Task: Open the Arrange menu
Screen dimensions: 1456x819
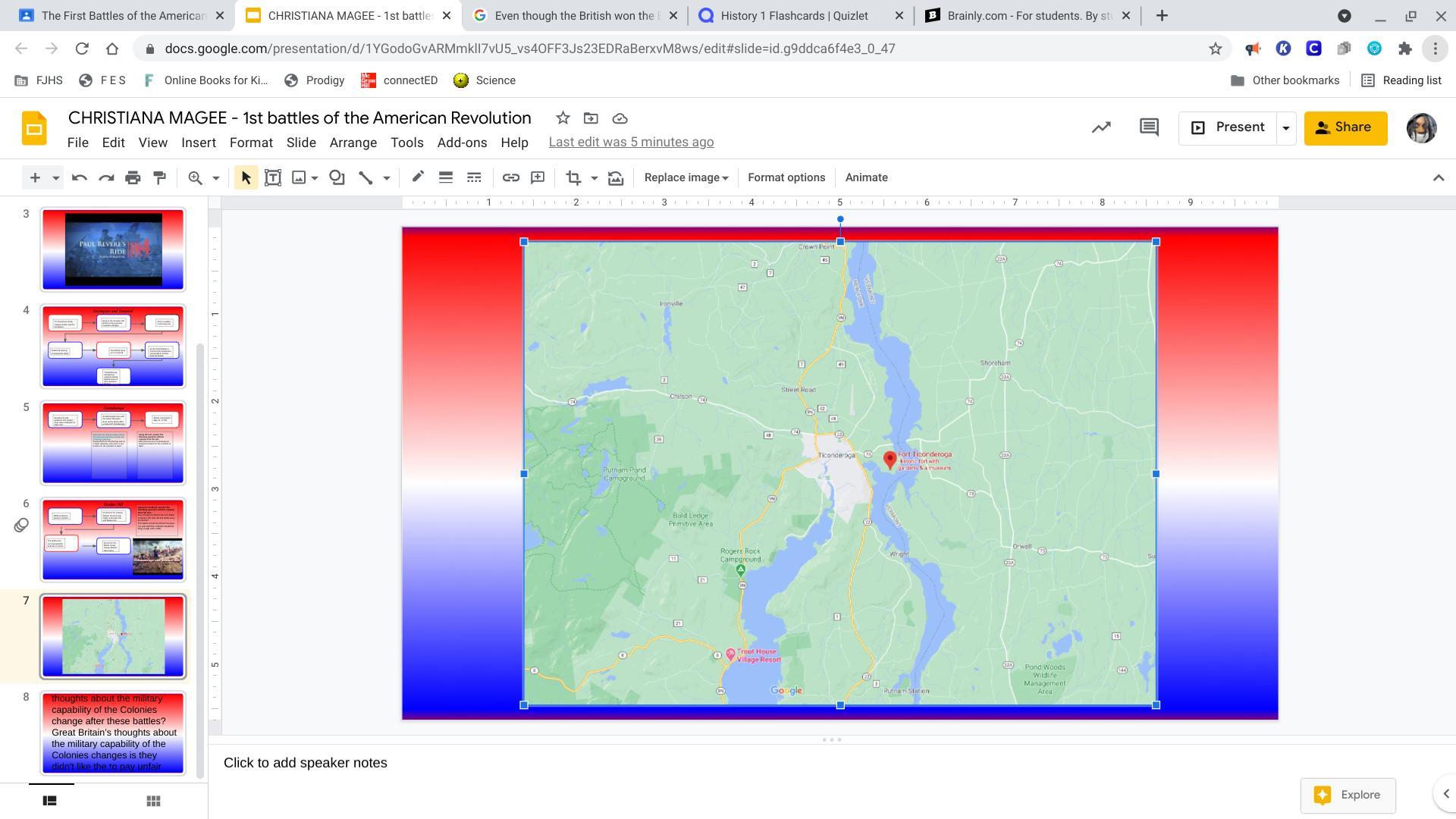Action: 353,143
